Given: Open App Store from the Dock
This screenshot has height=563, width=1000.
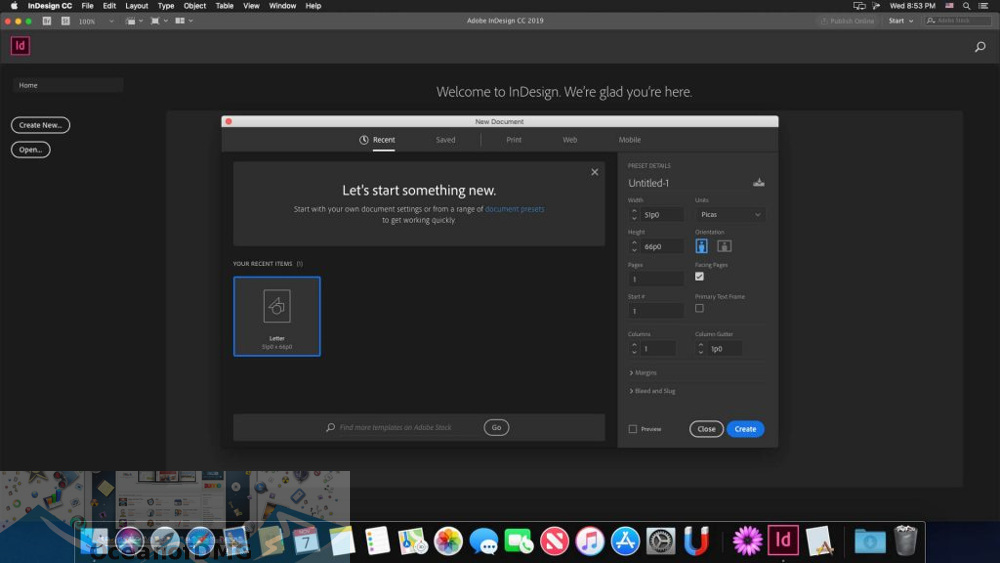Looking at the screenshot, I should [x=625, y=541].
